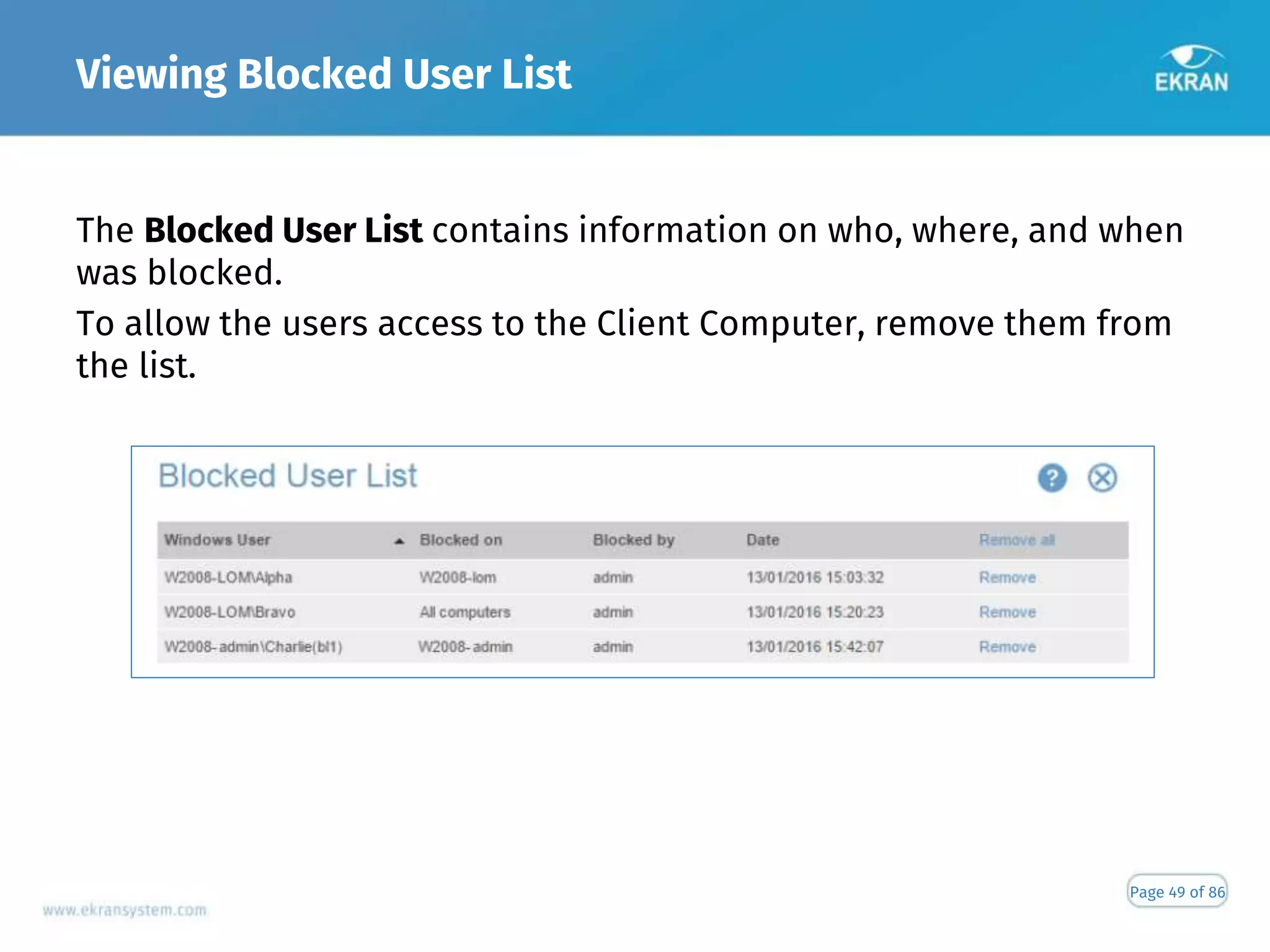1270x952 pixels.
Task: Close the Blocked User List dialog
Action: tap(1102, 478)
